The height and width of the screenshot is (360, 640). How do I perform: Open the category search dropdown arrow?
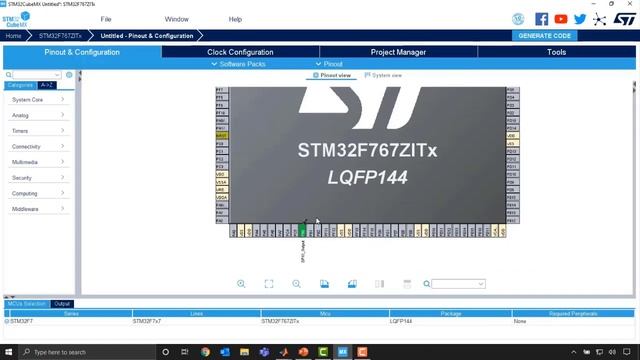[x=57, y=75]
